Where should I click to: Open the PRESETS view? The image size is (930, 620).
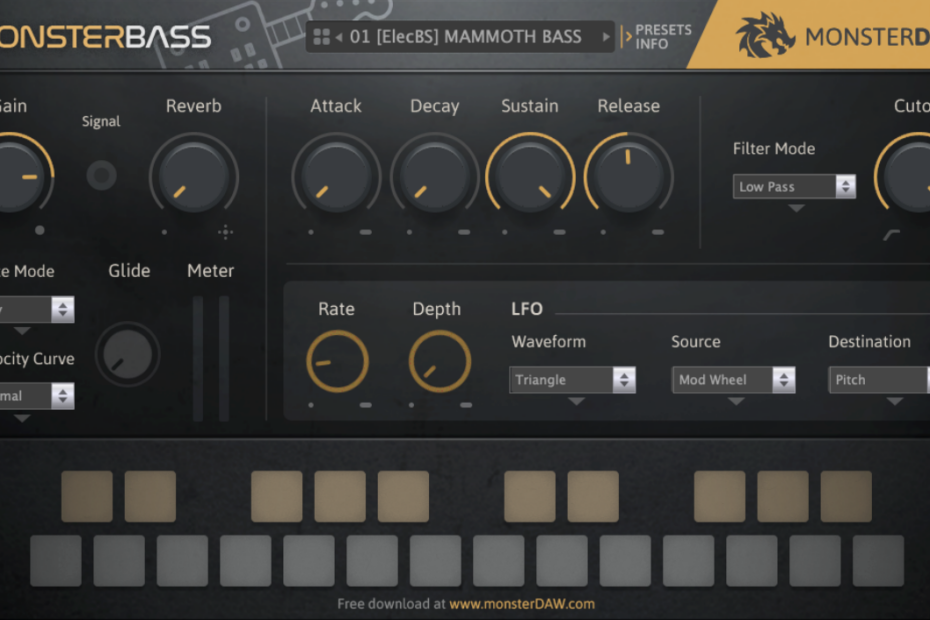pos(663,30)
